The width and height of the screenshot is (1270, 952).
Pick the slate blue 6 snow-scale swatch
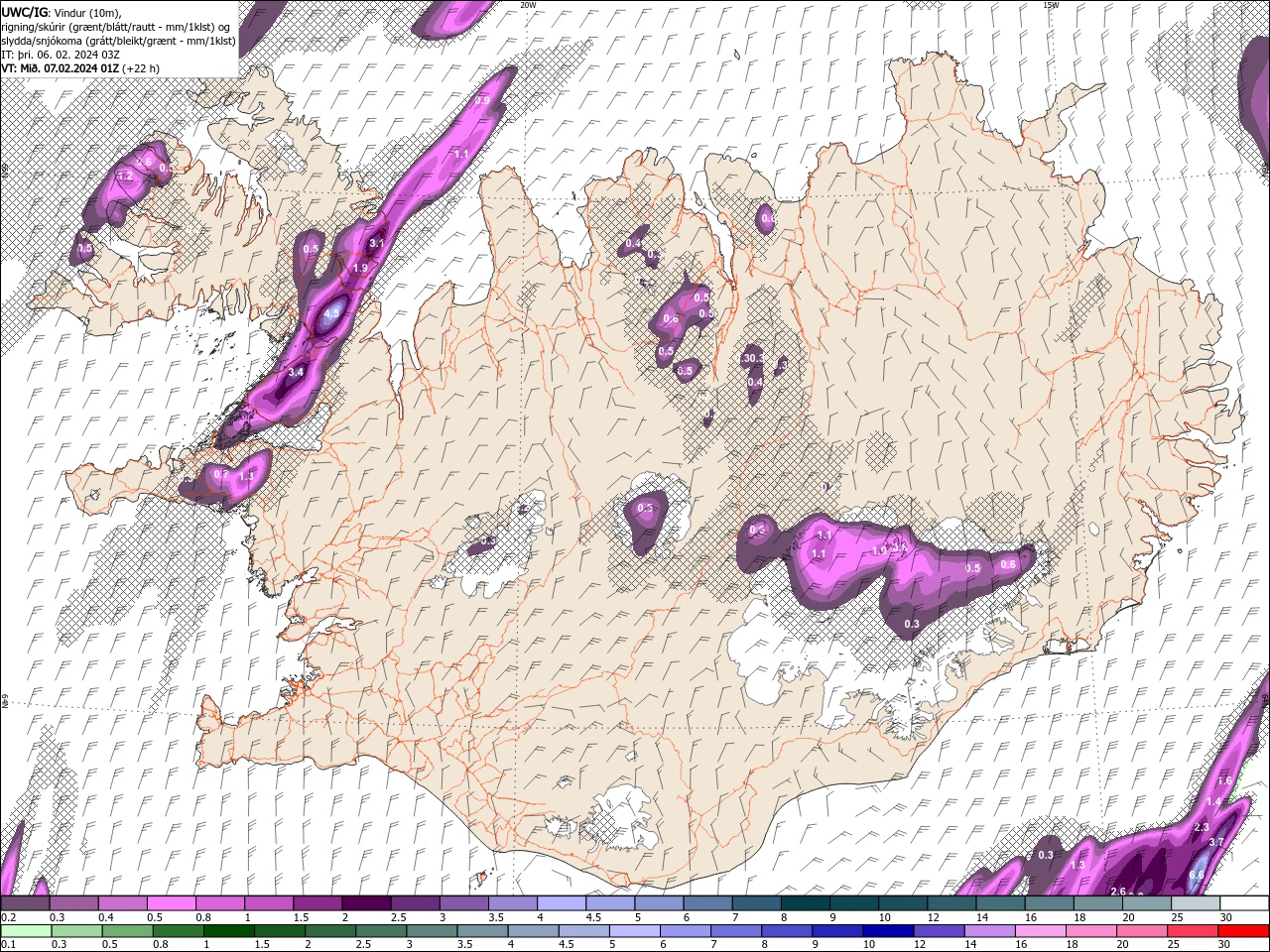(x=707, y=903)
